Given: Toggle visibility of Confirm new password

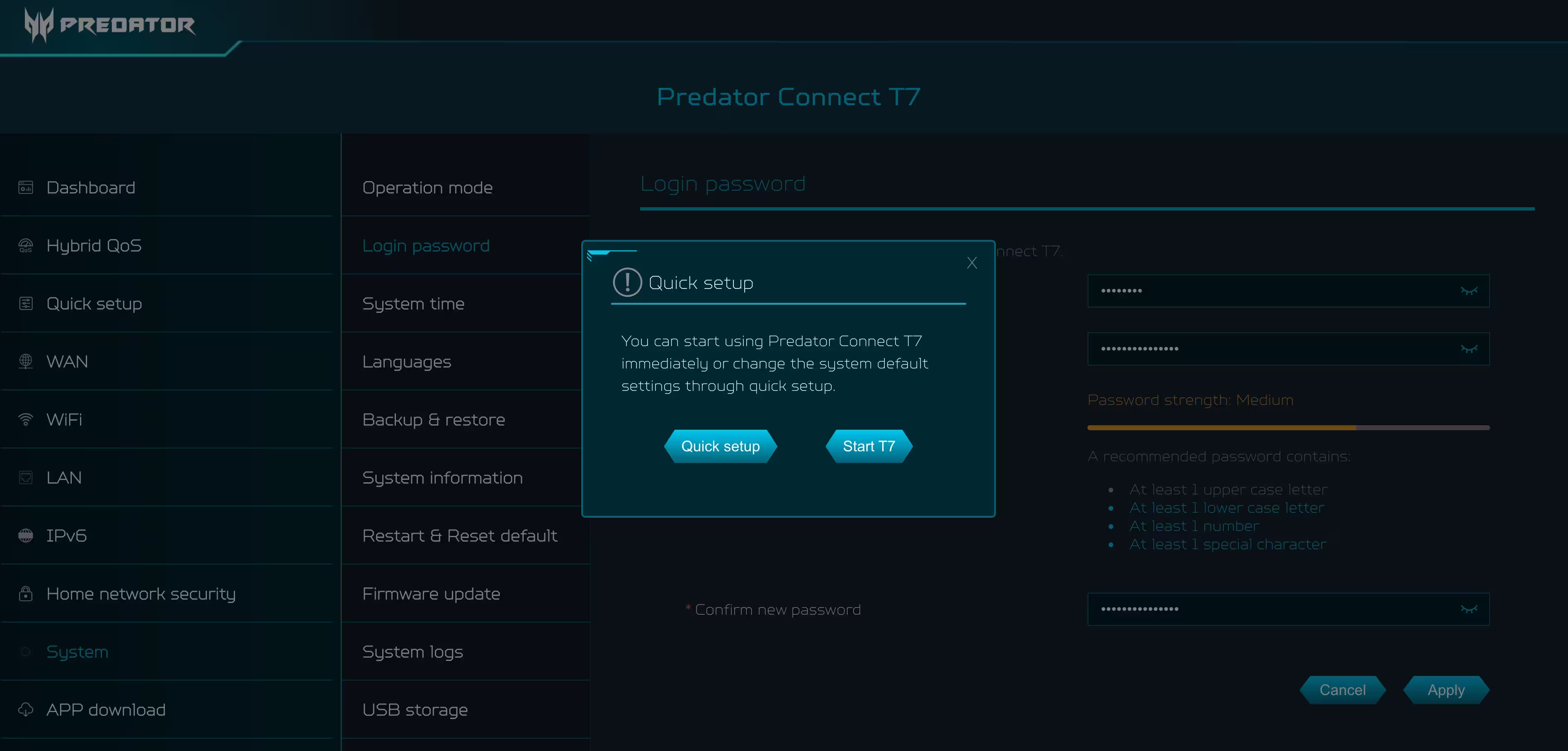Looking at the screenshot, I should pos(1469,609).
